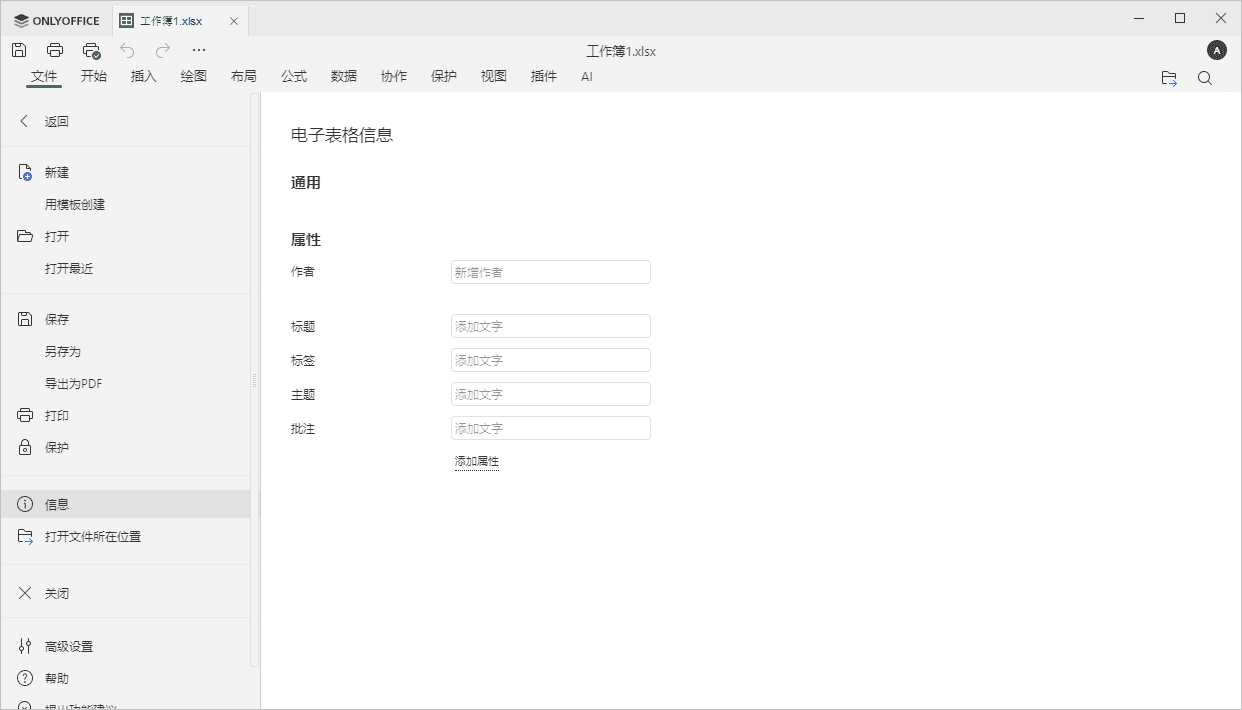Click the Undo arrow icon
The width and height of the screenshot is (1242, 710).
127,49
